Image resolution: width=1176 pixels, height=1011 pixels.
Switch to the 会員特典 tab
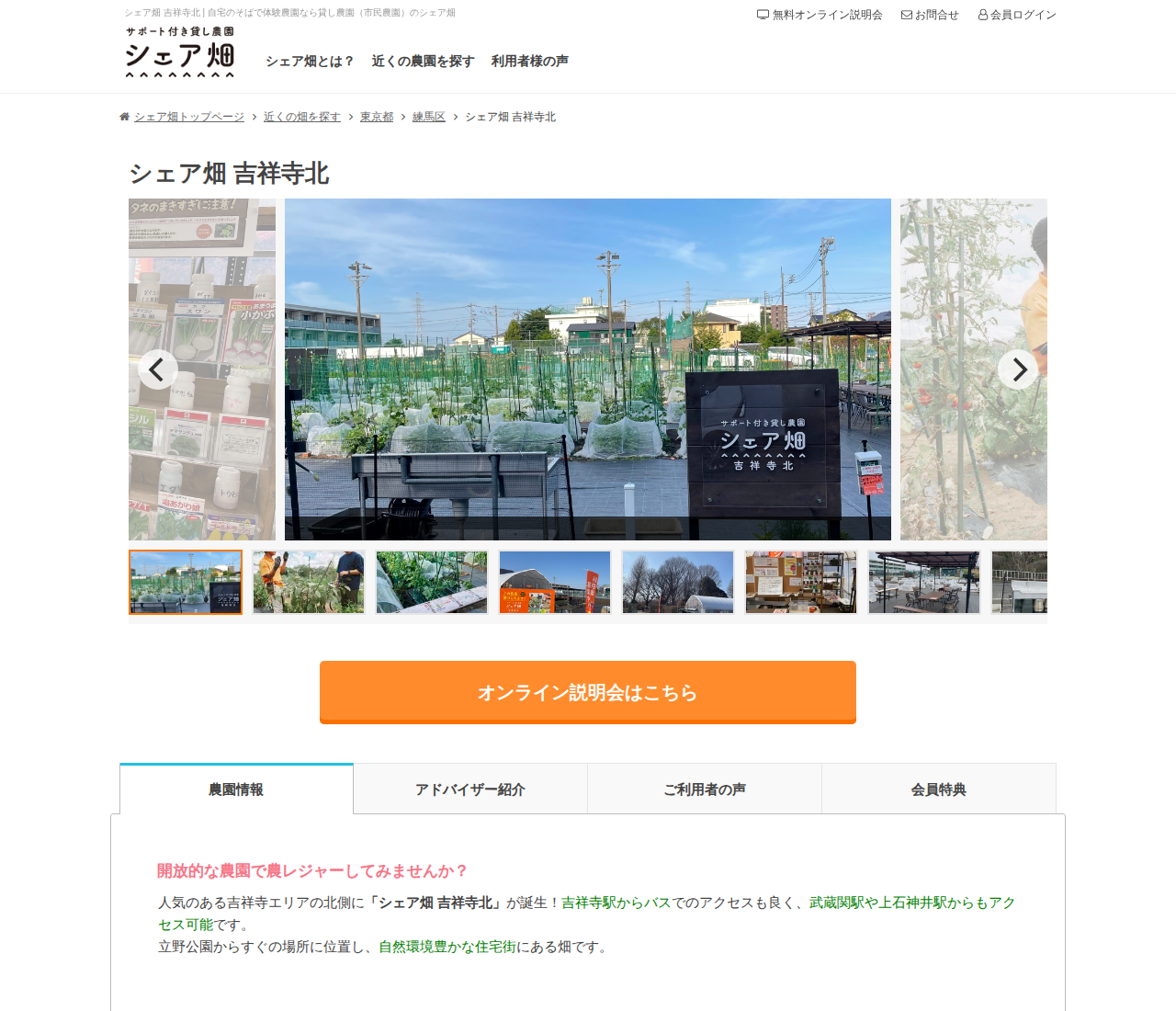(x=939, y=789)
